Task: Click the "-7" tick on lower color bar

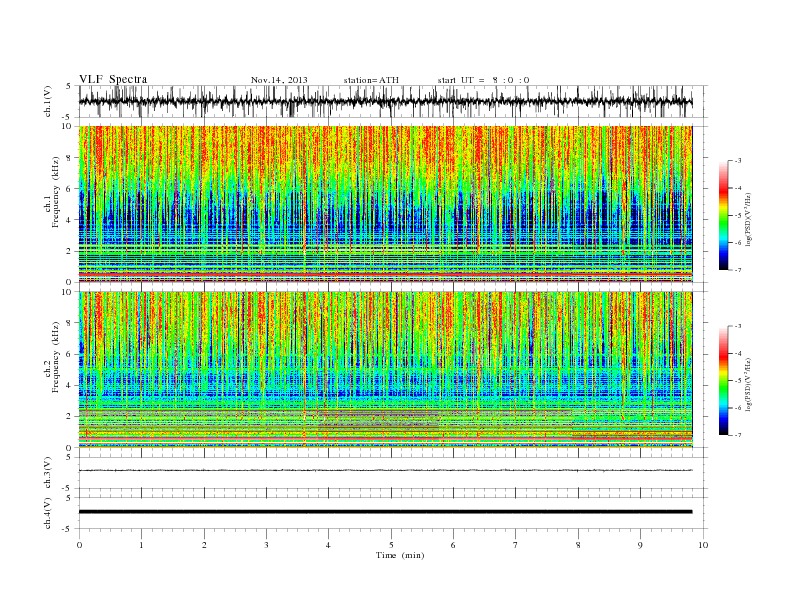Action: click(x=737, y=435)
